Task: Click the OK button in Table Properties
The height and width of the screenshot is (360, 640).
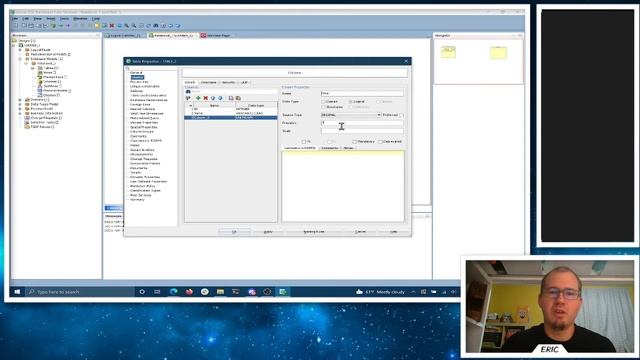Action: 234,232
